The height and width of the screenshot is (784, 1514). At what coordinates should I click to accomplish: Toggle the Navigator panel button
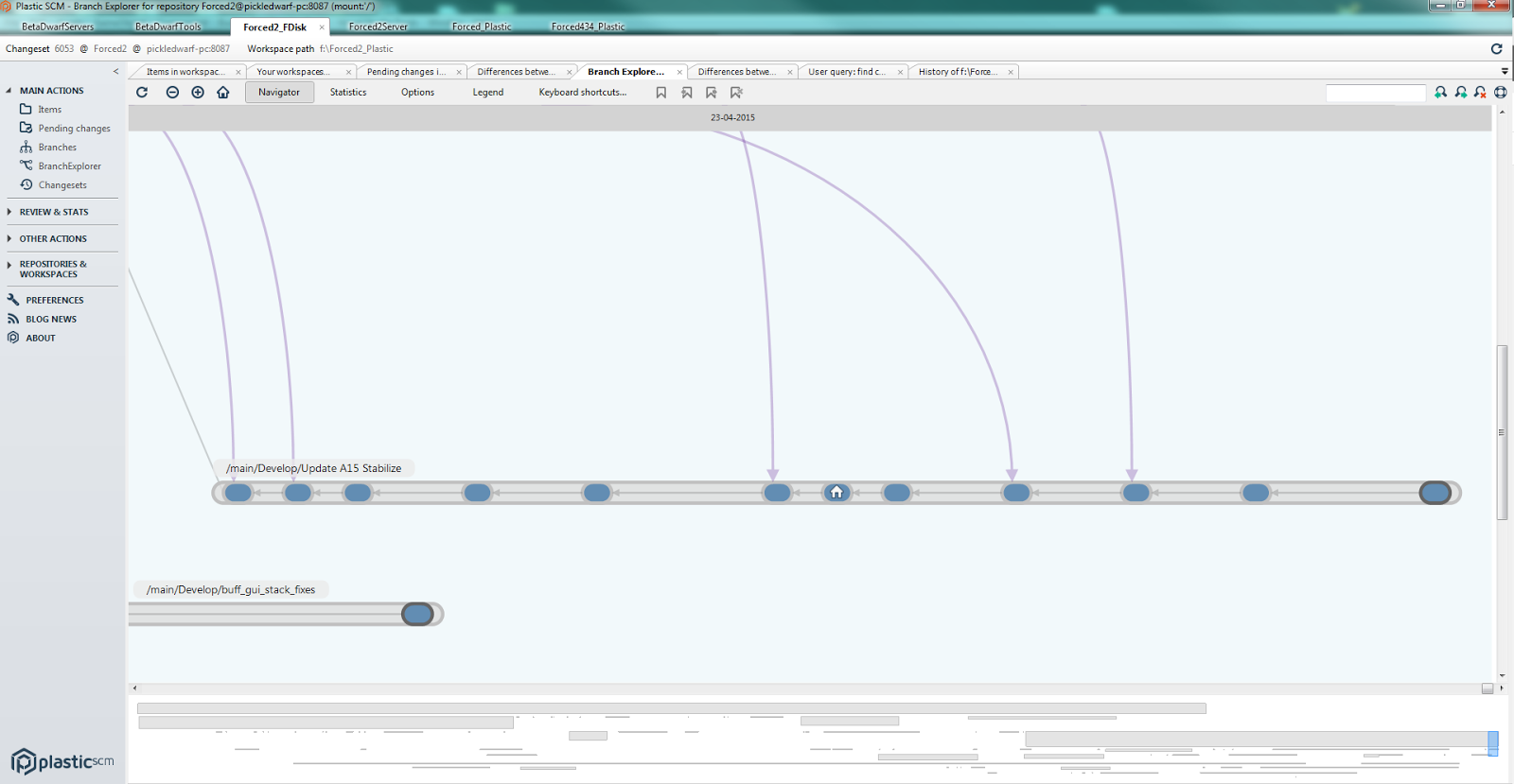point(279,92)
